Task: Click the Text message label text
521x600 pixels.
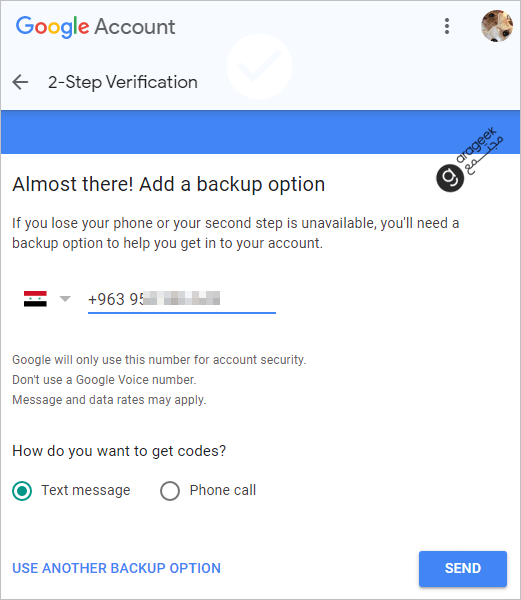Action: pyautogui.click(x=86, y=490)
